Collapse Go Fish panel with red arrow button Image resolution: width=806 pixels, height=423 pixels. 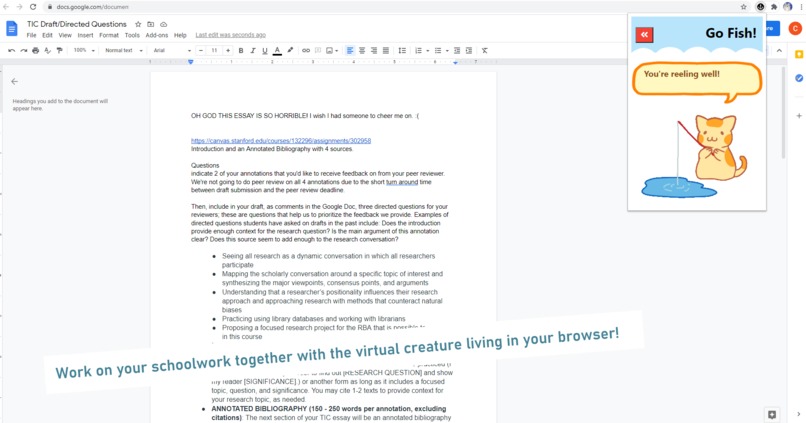644,34
